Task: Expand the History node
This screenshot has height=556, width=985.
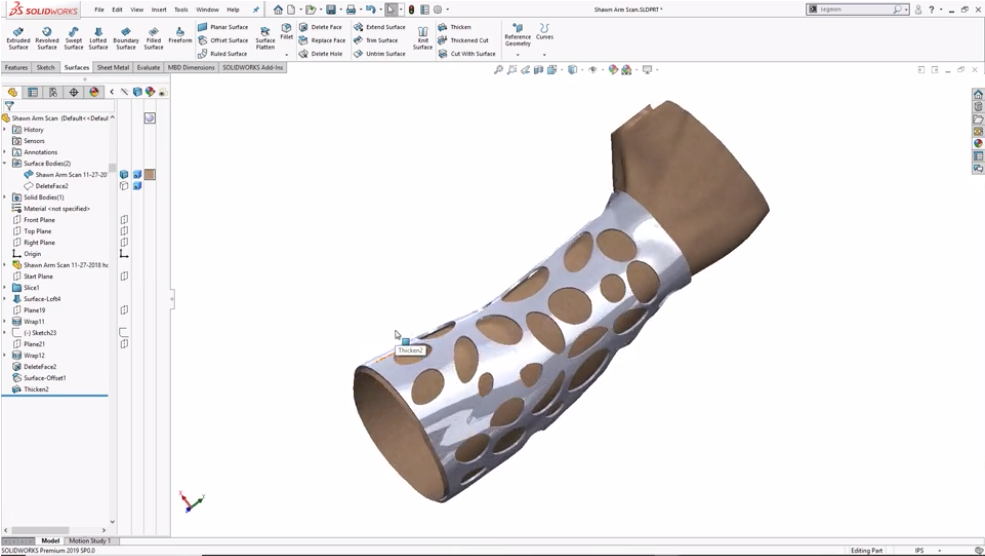Action: [5, 129]
